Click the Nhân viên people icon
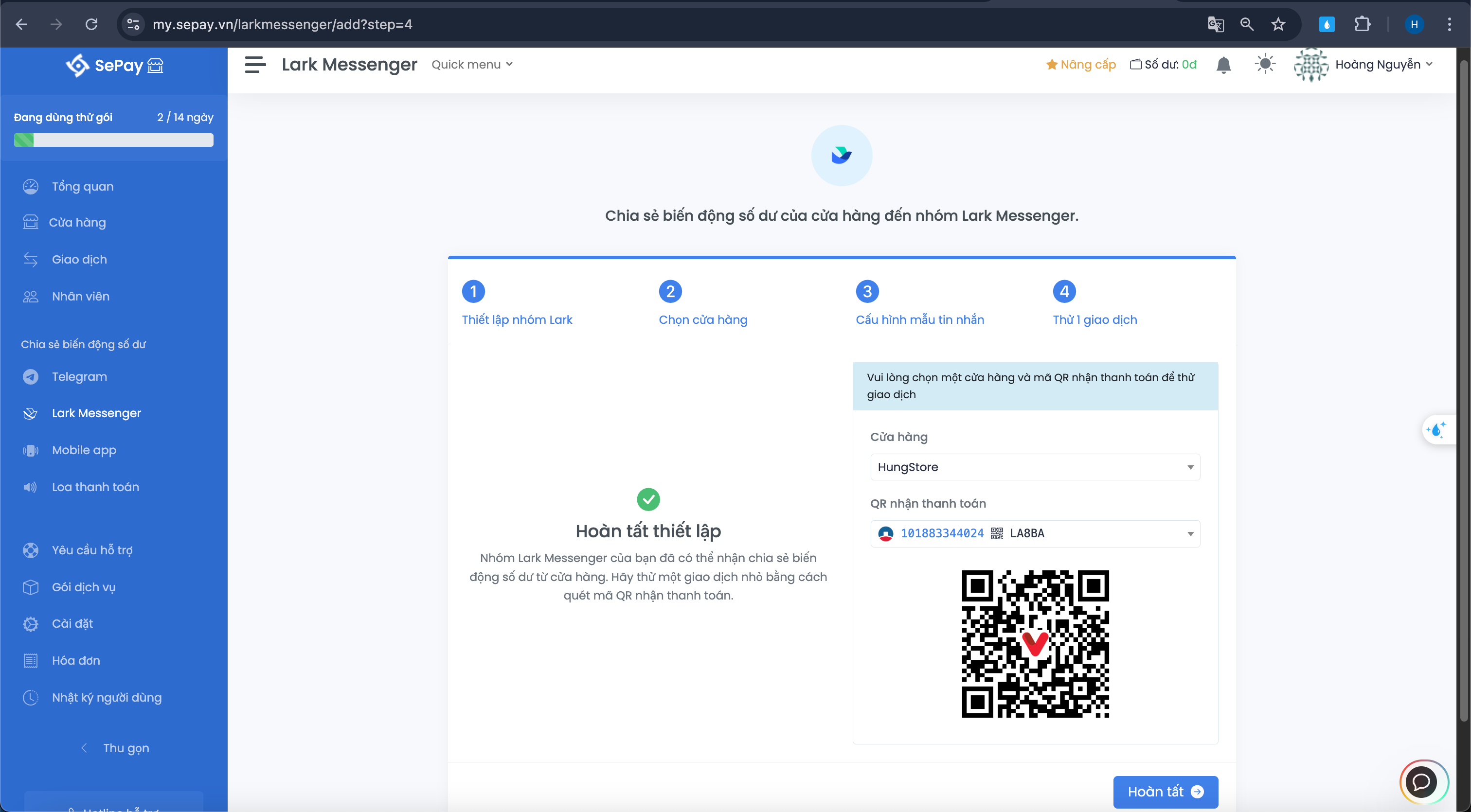This screenshot has height=812, width=1471. [30, 297]
